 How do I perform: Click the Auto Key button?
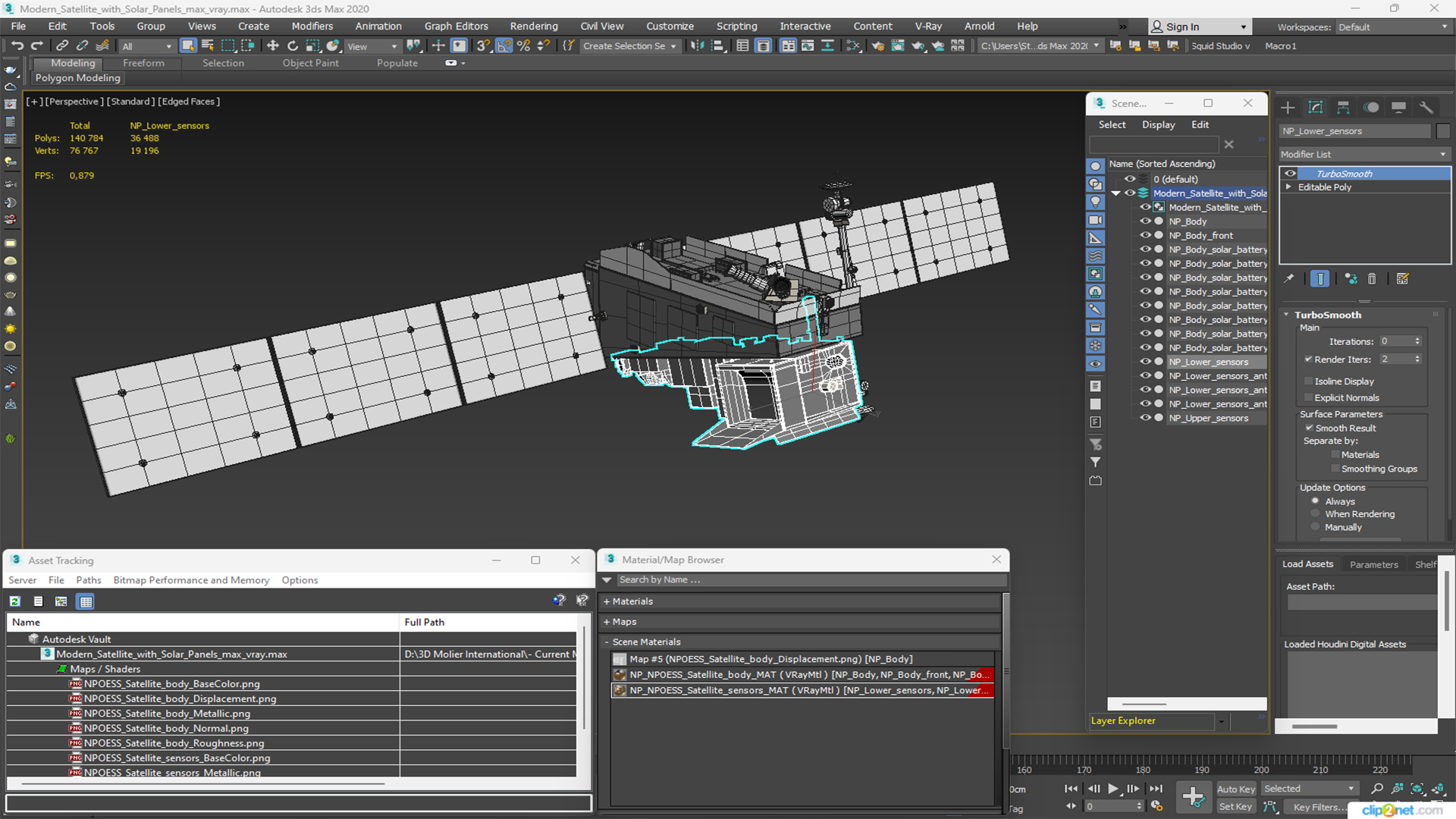[1236, 789]
